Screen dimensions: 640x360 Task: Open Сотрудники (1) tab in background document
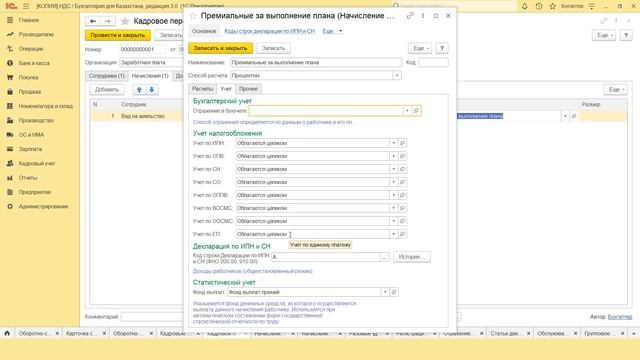tap(107, 76)
